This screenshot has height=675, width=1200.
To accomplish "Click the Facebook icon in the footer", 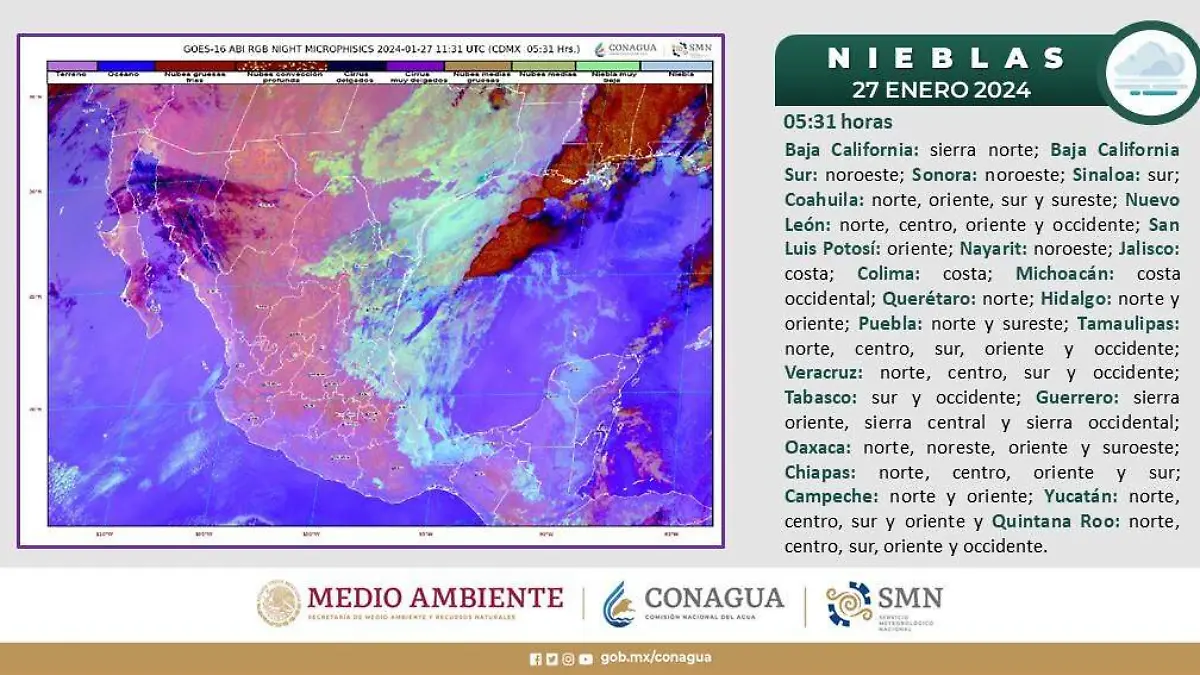I will tap(536, 659).
